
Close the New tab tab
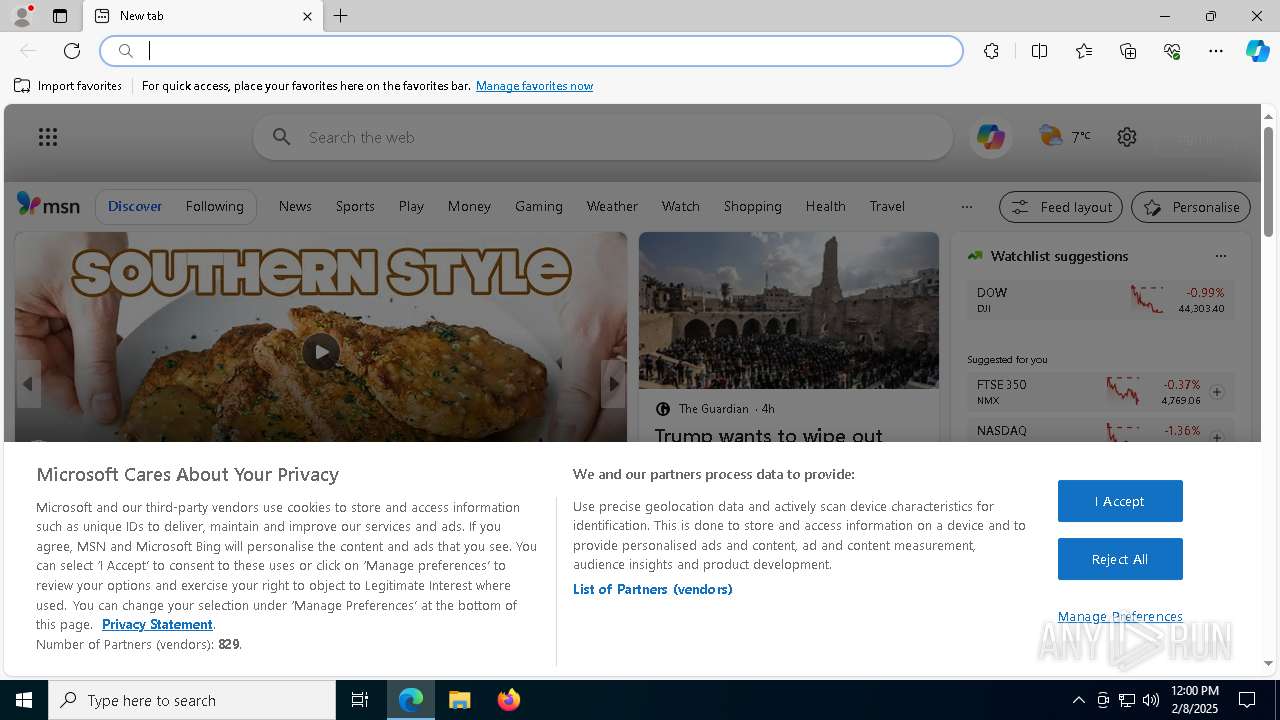[307, 16]
